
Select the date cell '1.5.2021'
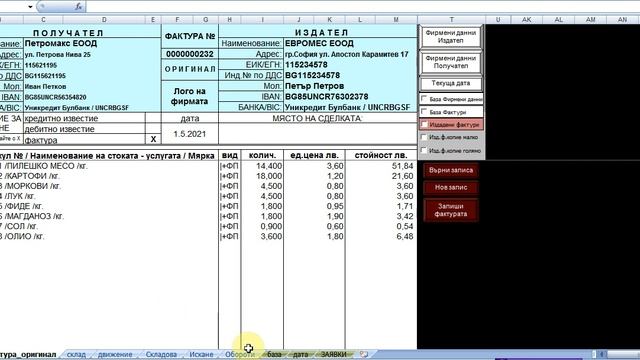click(x=189, y=134)
